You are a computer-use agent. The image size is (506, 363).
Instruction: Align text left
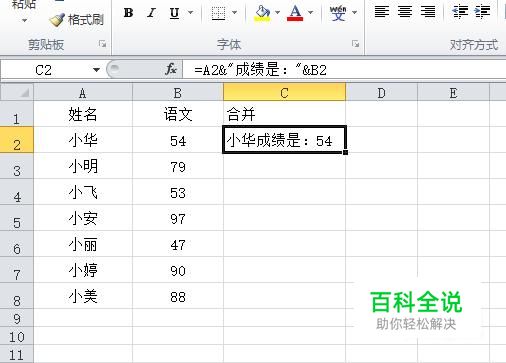(382, 12)
